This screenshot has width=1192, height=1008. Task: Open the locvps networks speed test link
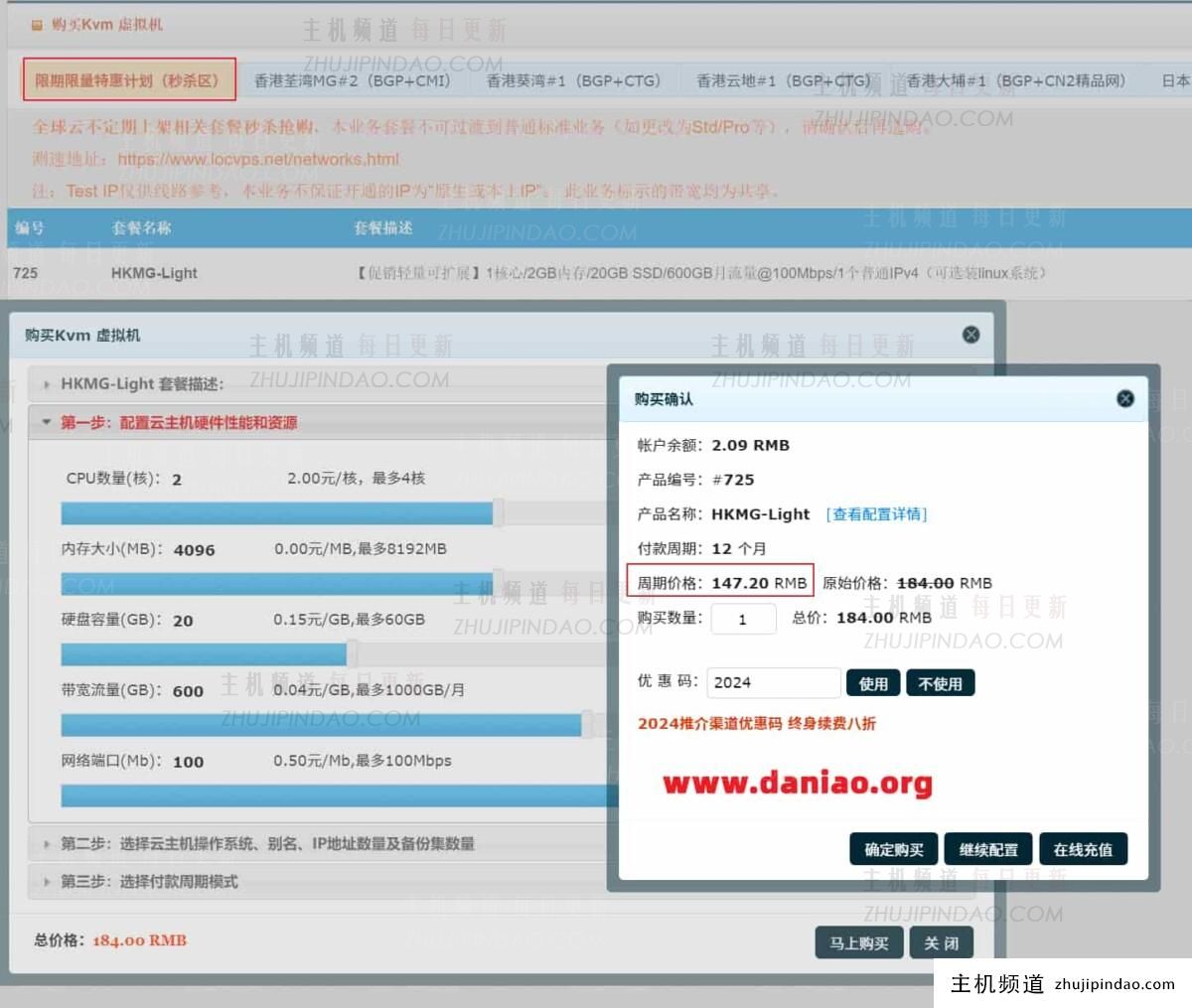tap(257, 159)
